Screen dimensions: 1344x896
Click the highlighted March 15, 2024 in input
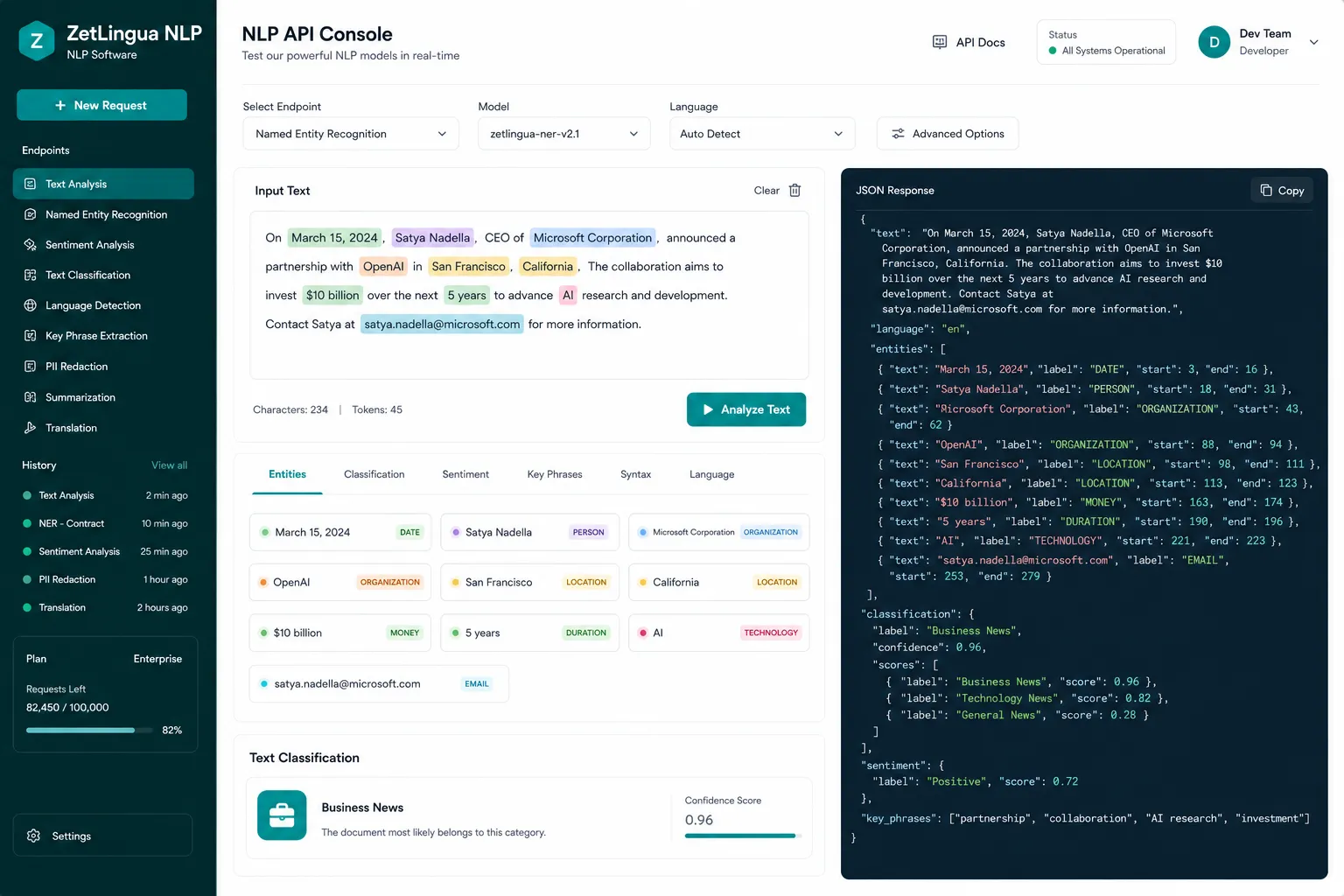334,238
